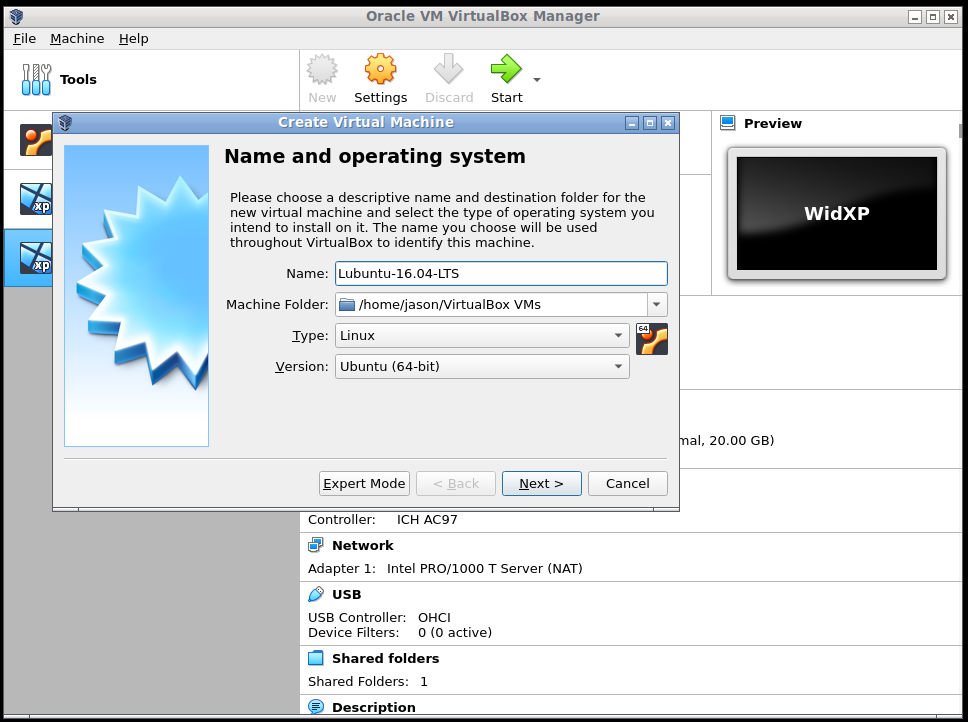Select the first XP virtual machine icon
The height and width of the screenshot is (722, 968).
tap(36, 199)
